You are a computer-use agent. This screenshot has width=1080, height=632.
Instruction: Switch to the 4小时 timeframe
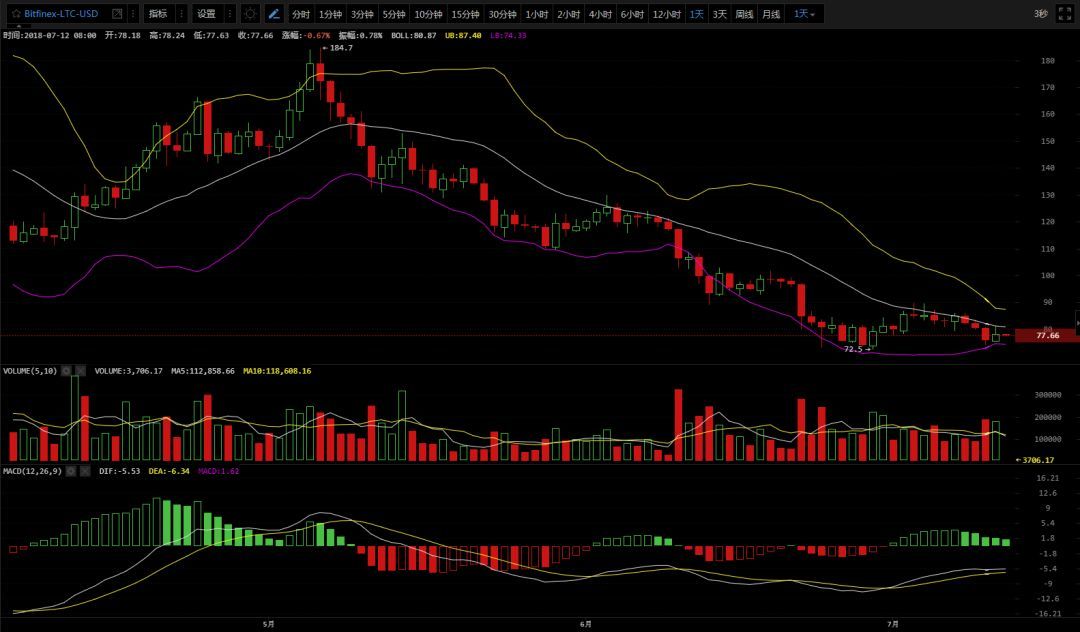point(600,14)
